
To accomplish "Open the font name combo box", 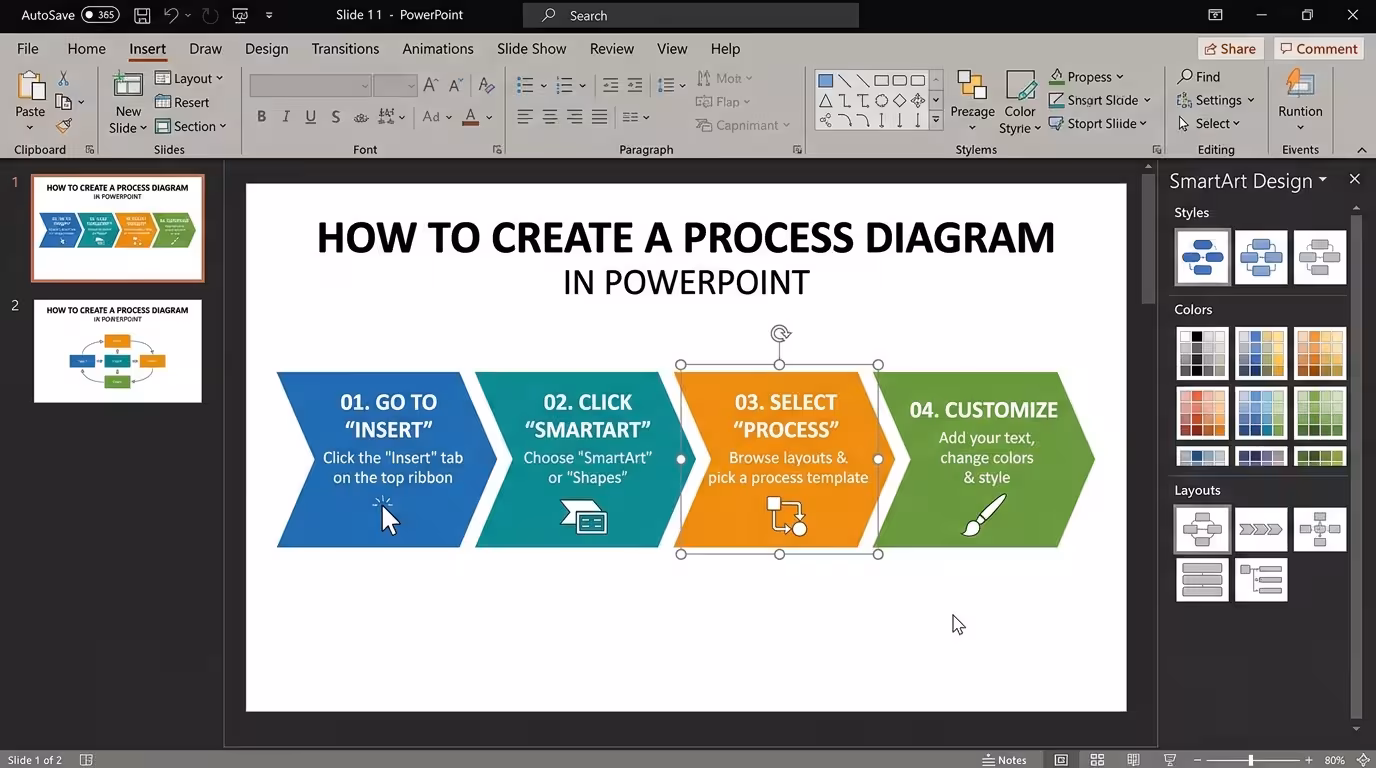I will click(310, 86).
